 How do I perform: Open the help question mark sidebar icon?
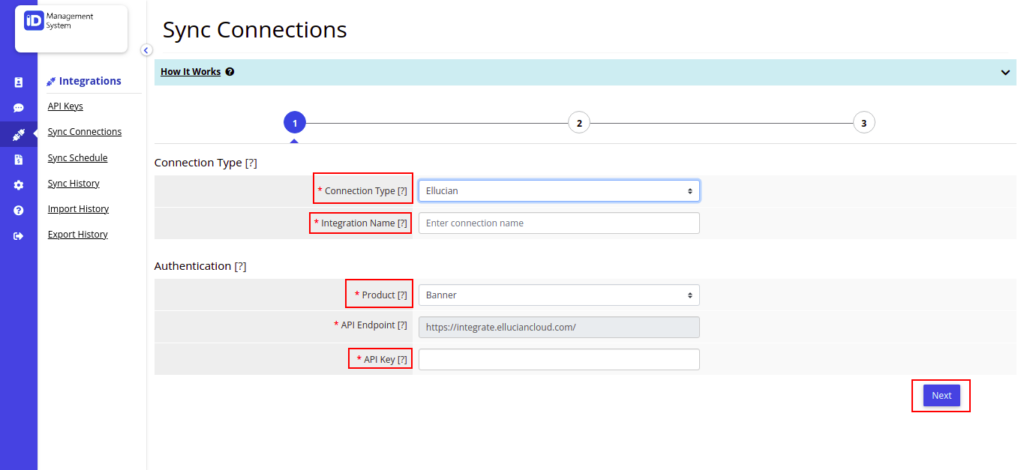[18, 210]
